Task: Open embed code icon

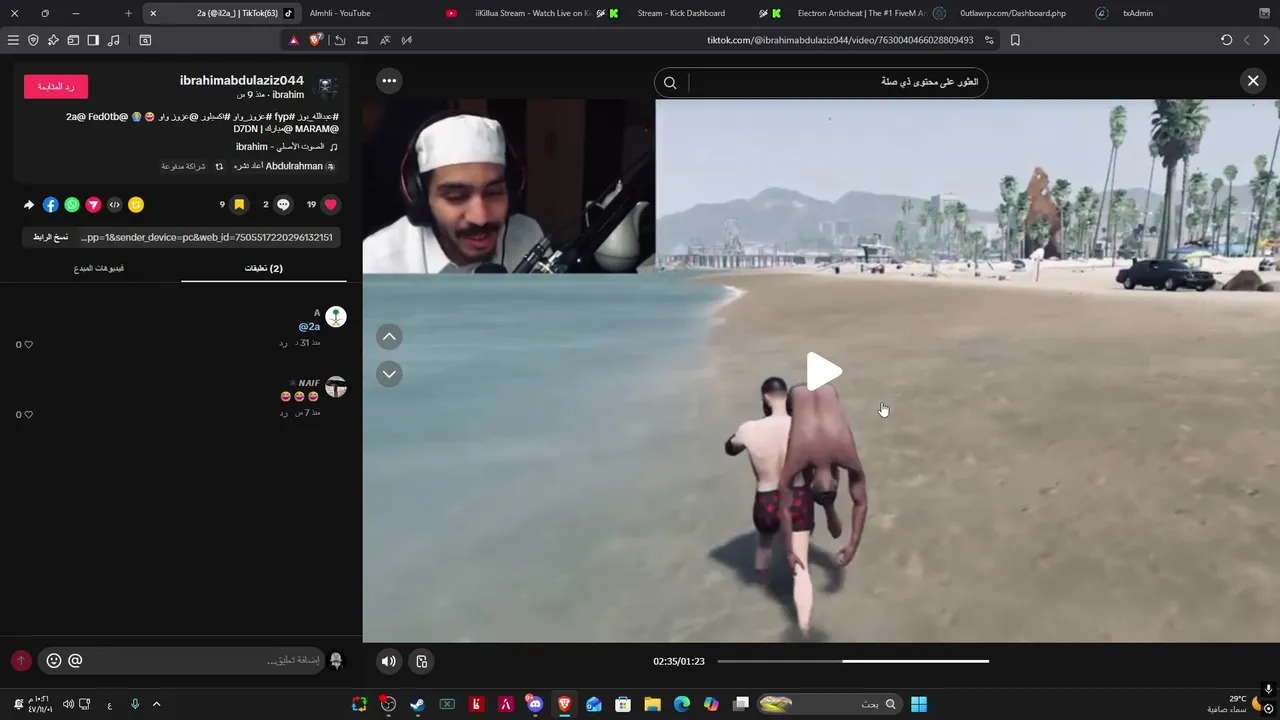Action: pyautogui.click(x=115, y=204)
